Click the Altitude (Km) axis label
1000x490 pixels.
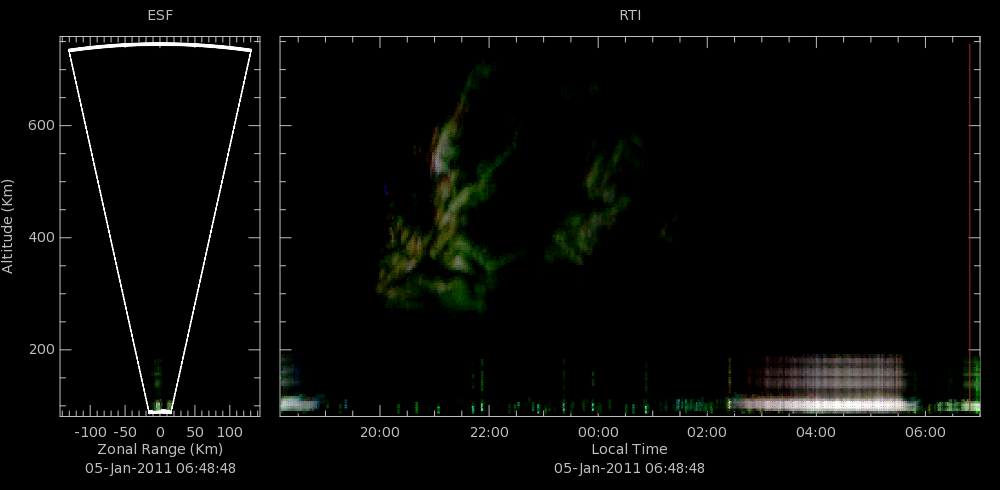coord(8,226)
